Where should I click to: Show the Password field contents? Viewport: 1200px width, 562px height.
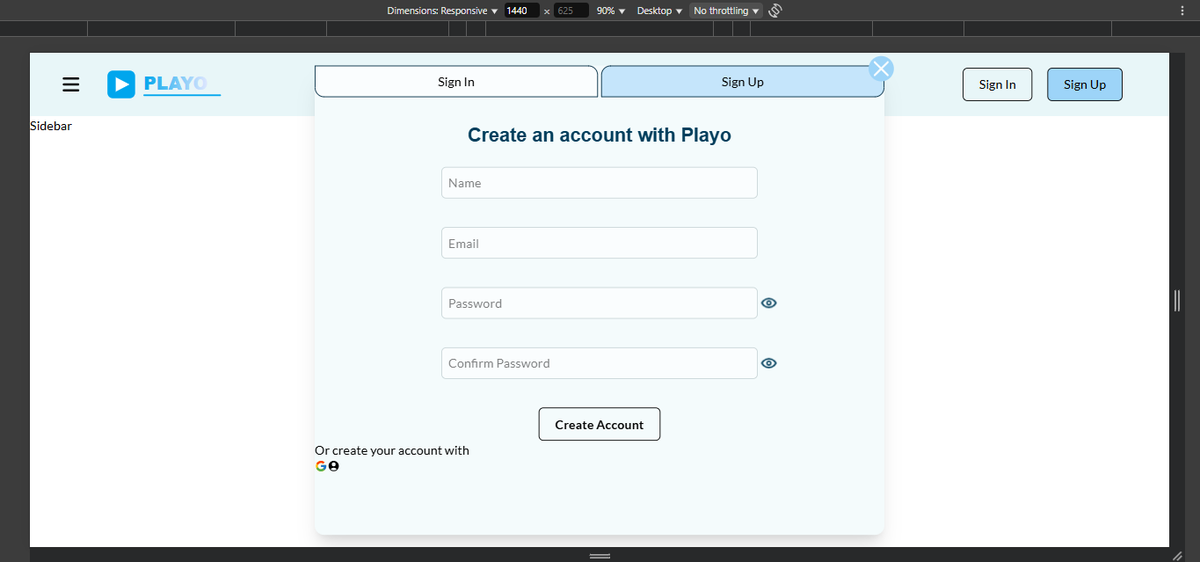tap(769, 303)
